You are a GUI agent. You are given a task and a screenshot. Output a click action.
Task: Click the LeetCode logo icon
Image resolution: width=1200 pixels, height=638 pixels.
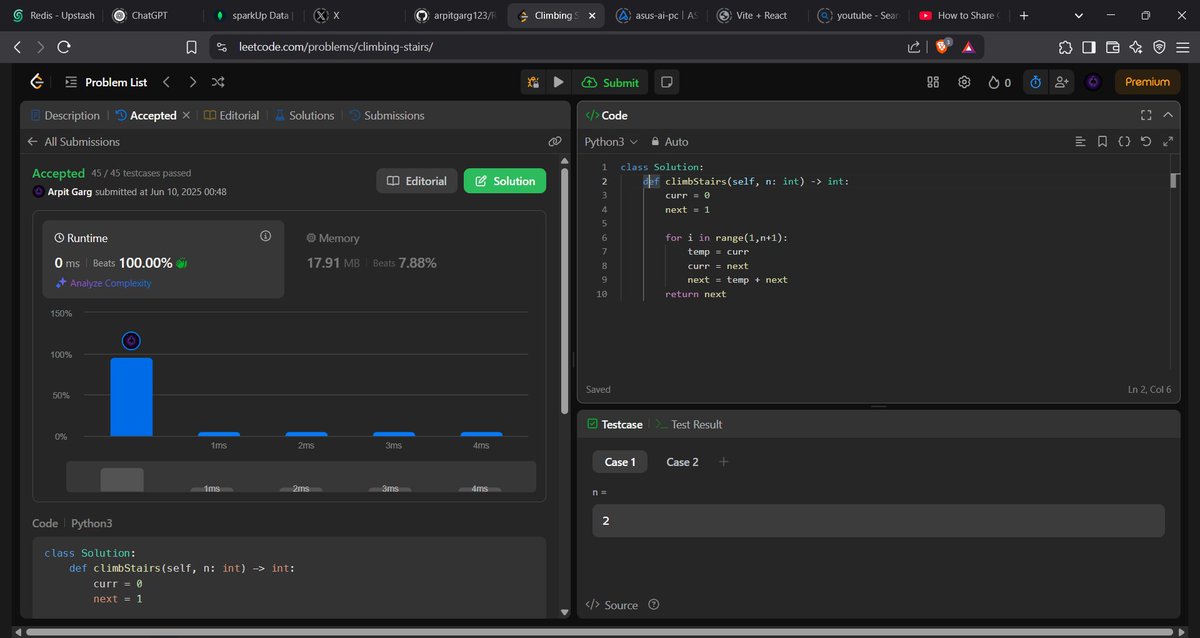(x=36, y=82)
